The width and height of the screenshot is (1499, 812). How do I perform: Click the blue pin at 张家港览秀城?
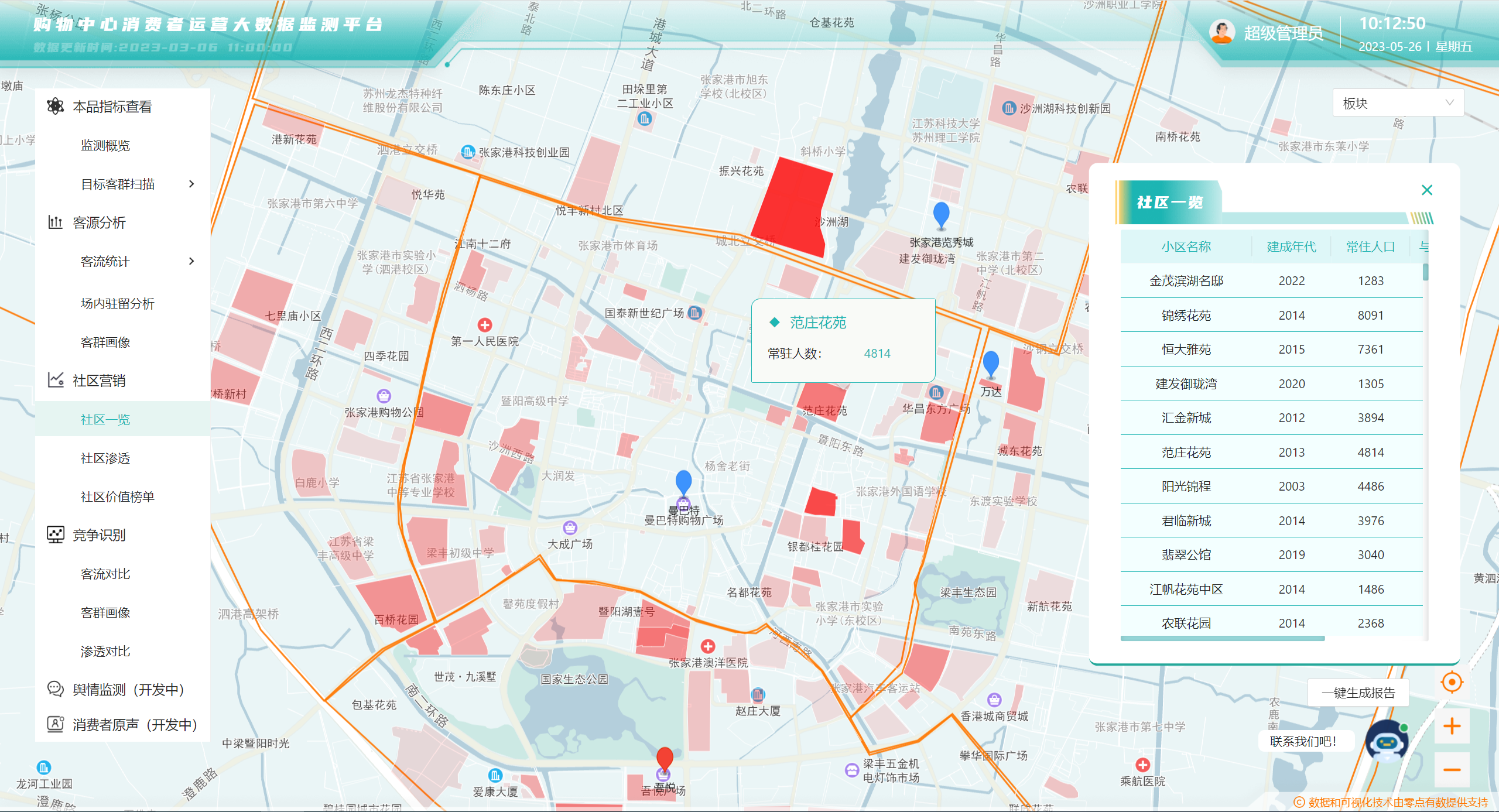click(941, 214)
